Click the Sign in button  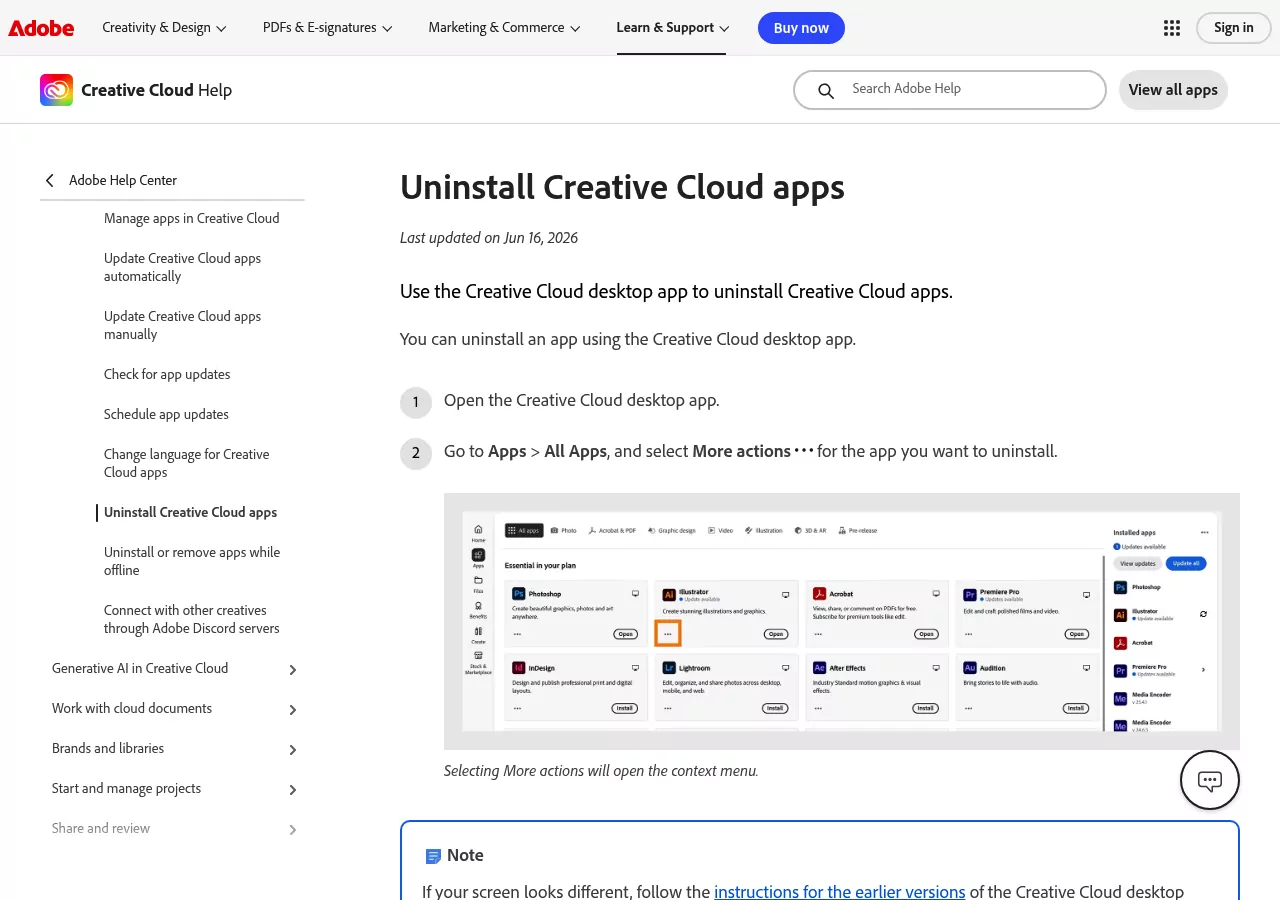coord(1233,28)
